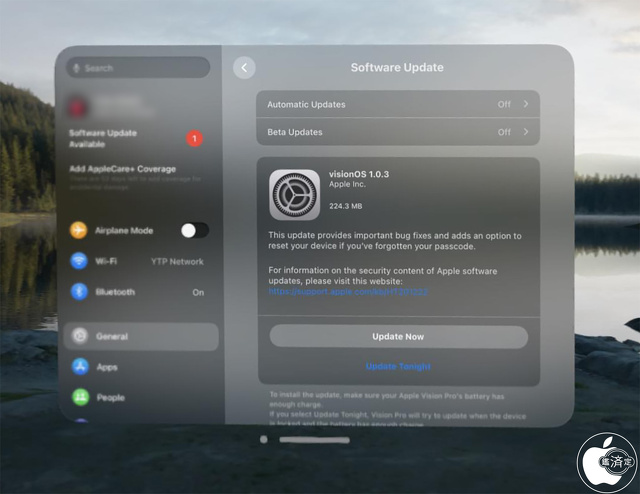Open Automatic Updates row
This screenshot has height=494, width=640.
click(x=398, y=104)
